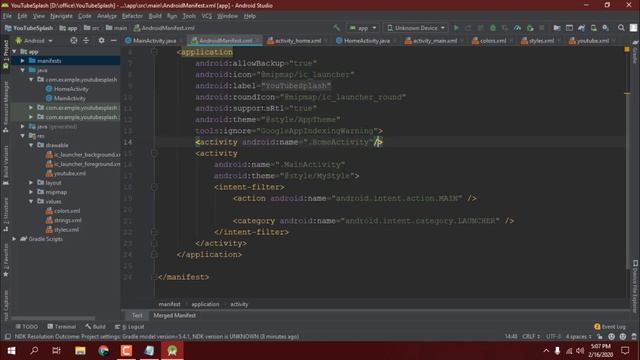
Task: Expand the mipmap folder
Action: pos(31,192)
